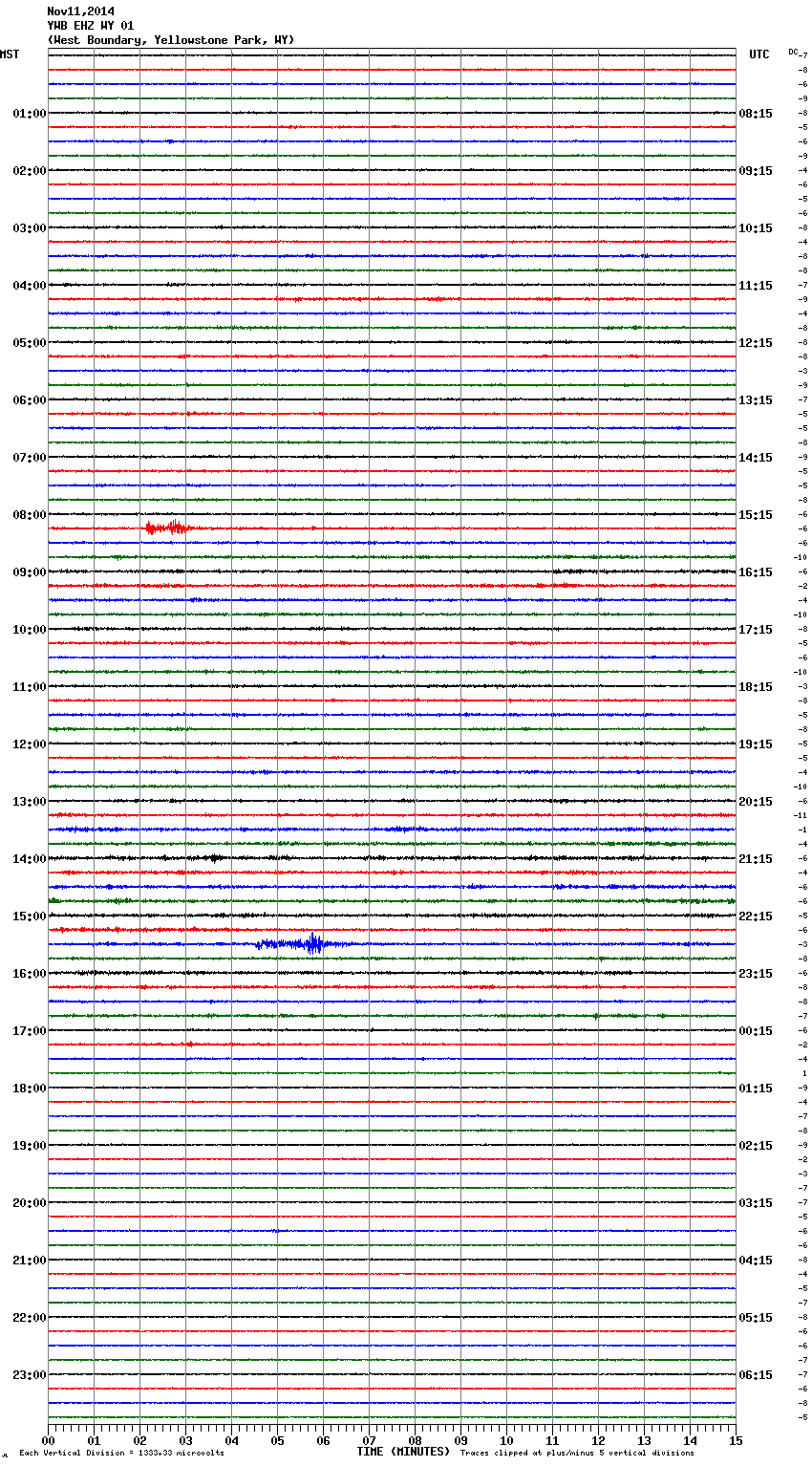
Task: Click the small black event on 14:00 trace
Action: [215, 858]
